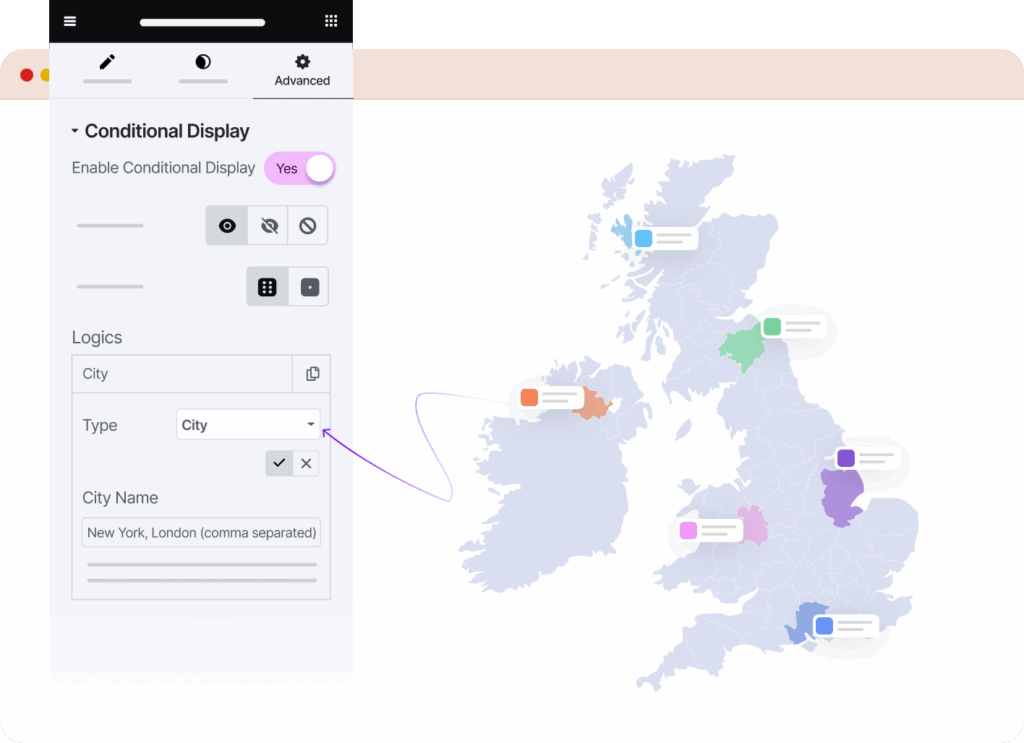Show element with the eye toggle
Viewport: 1024px width, 743px height.
226,225
